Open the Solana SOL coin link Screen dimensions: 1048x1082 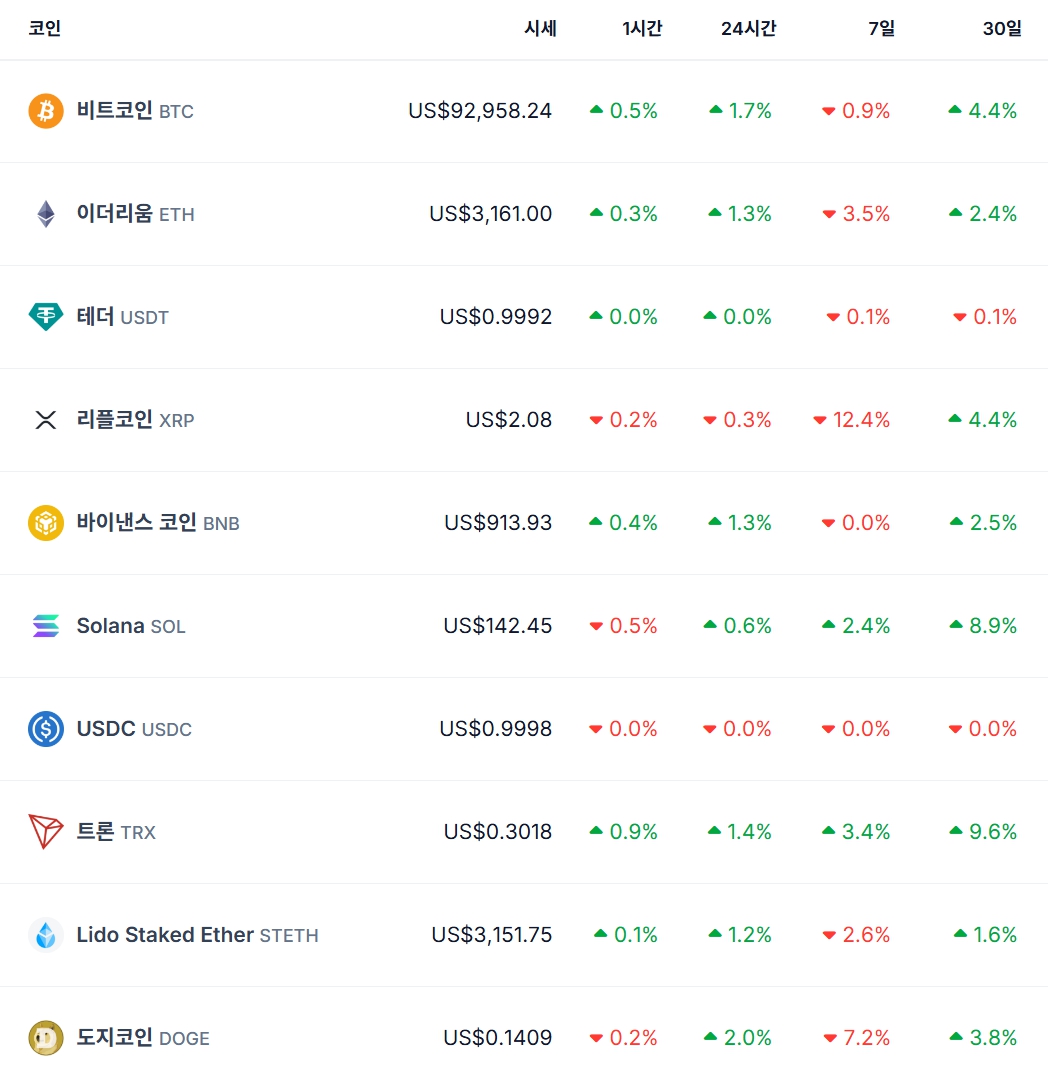click(130, 626)
